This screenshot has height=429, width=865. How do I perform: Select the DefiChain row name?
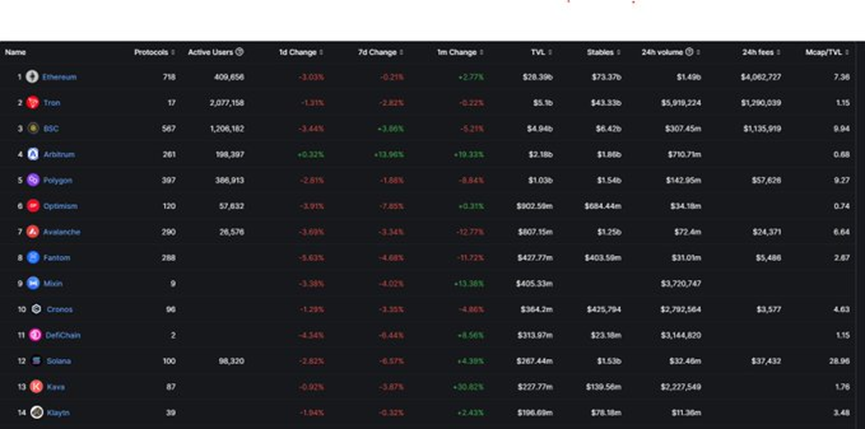[x=62, y=335]
